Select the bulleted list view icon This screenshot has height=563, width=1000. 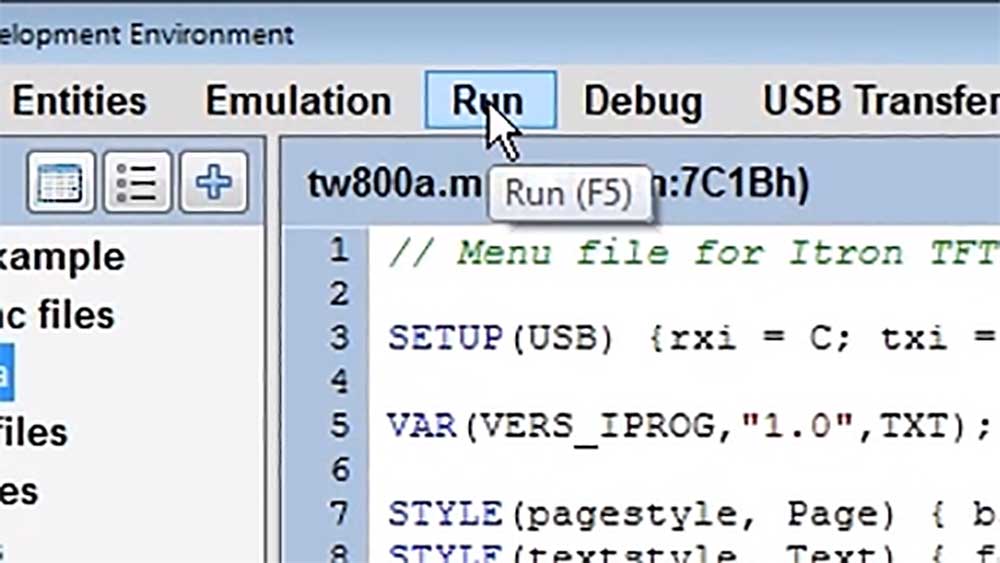(137, 183)
